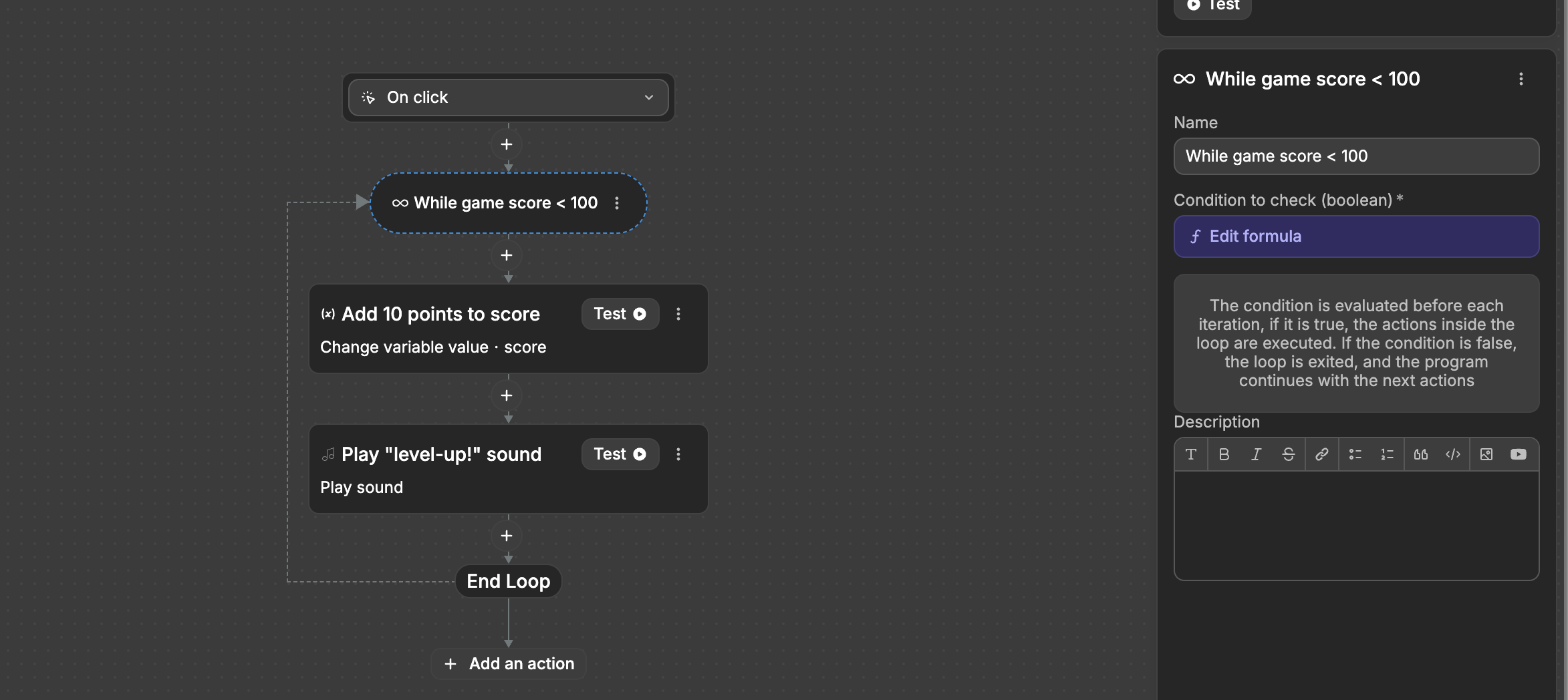Insert a code block in description
This screenshot has height=700, width=1568.
coord(1453,454)
